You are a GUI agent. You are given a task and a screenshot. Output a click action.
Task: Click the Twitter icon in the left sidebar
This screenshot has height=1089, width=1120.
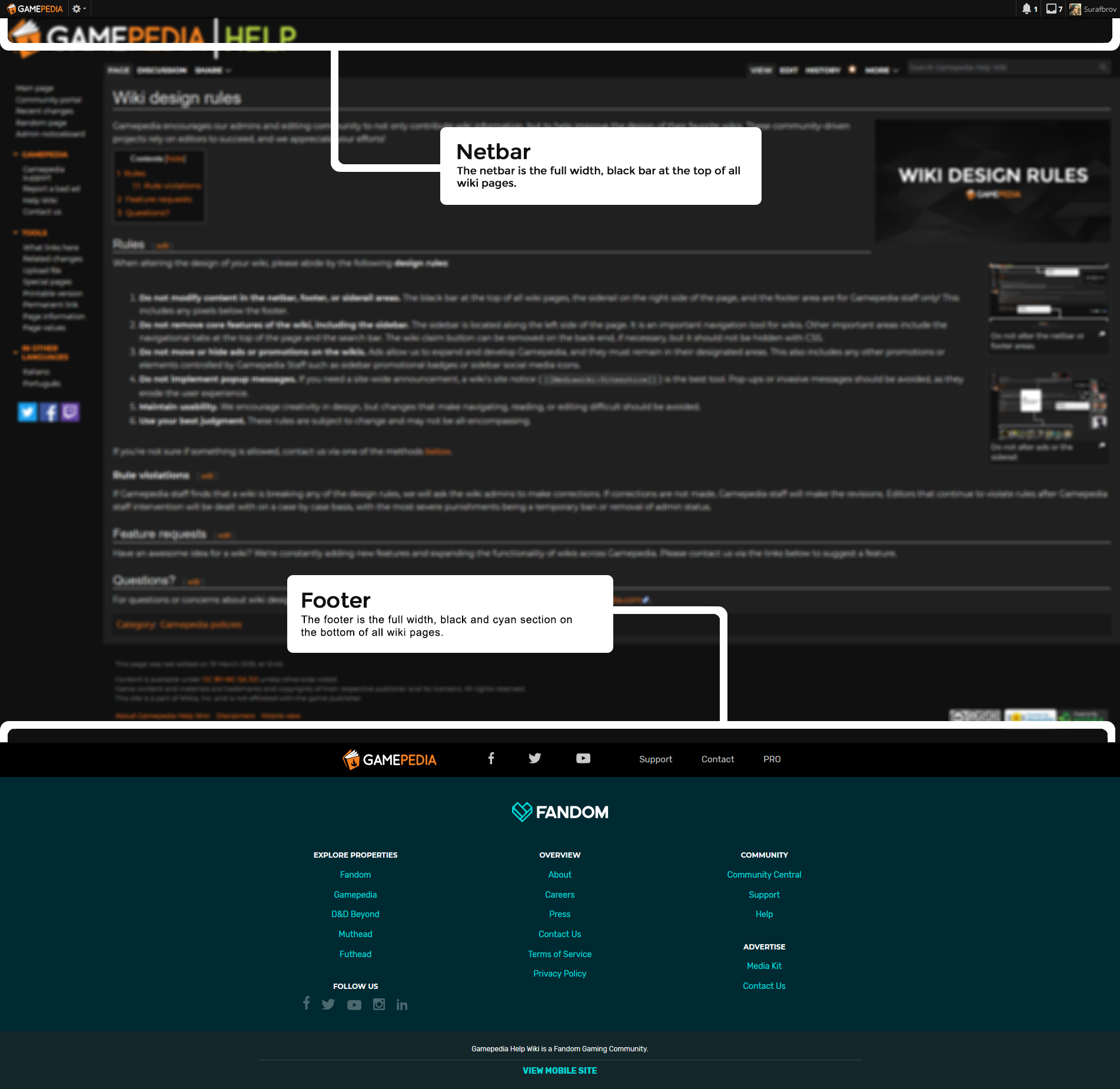click(27, 412)
